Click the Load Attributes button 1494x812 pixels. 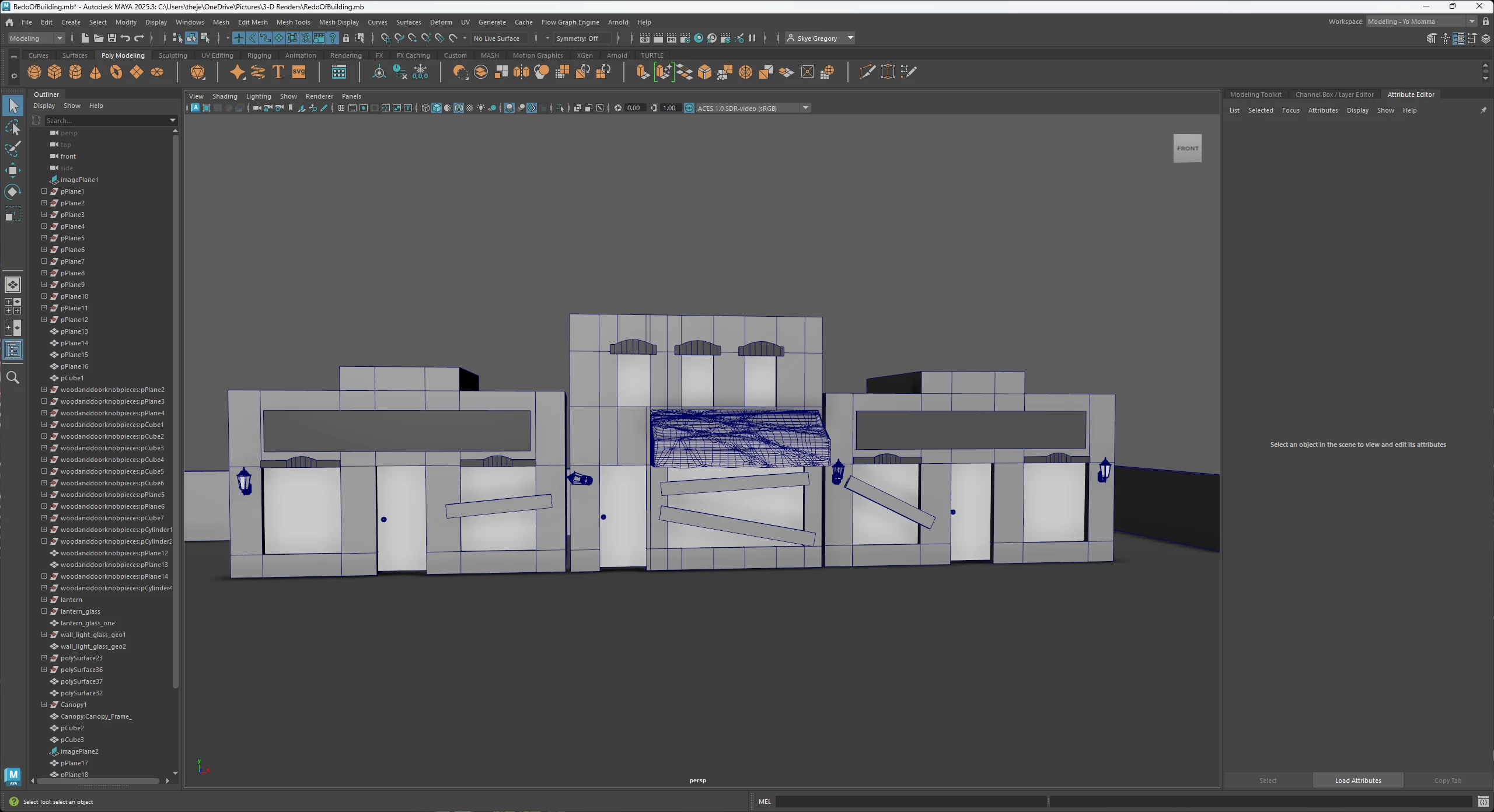[x=1357, y=780]
